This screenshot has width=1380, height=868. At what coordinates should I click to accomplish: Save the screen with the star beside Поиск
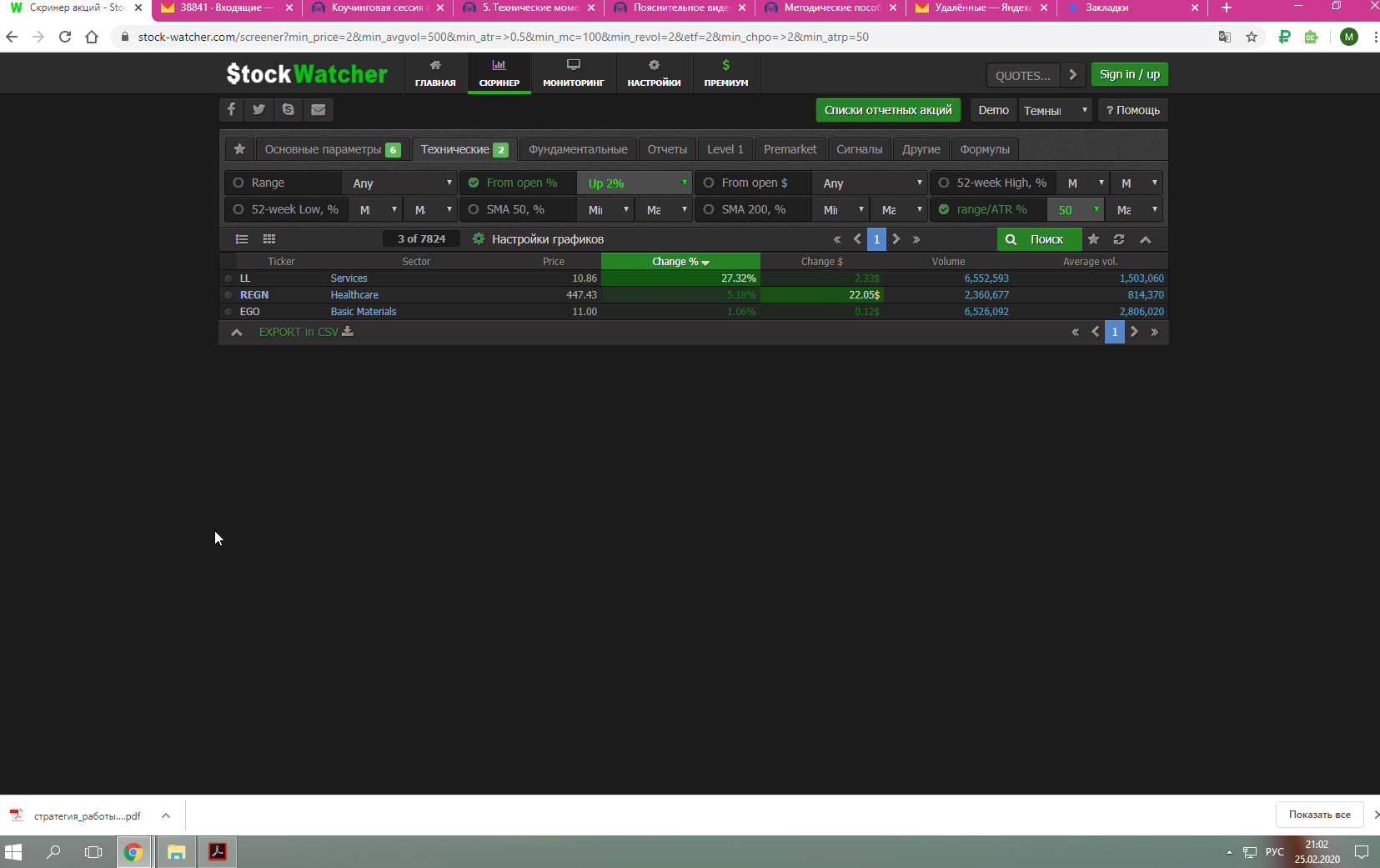click(x=1093, y=239)
